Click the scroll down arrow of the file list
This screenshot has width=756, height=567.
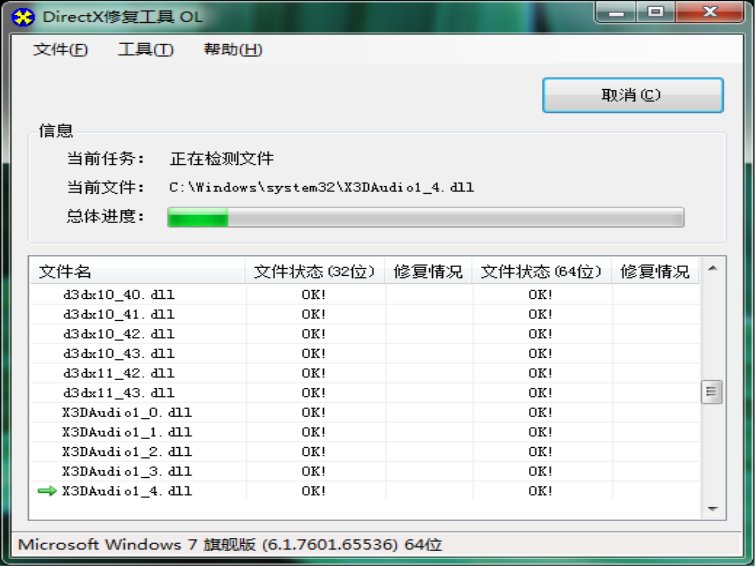[712, 509]
